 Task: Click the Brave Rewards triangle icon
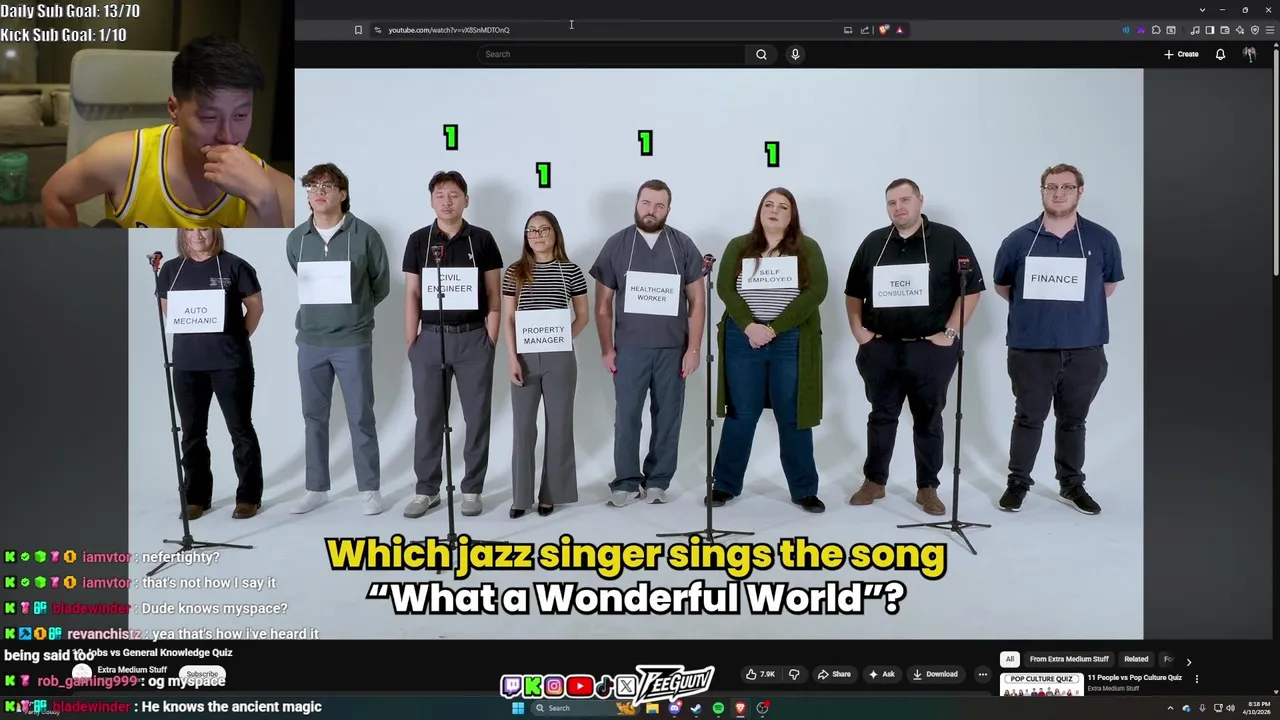point(900,30)
